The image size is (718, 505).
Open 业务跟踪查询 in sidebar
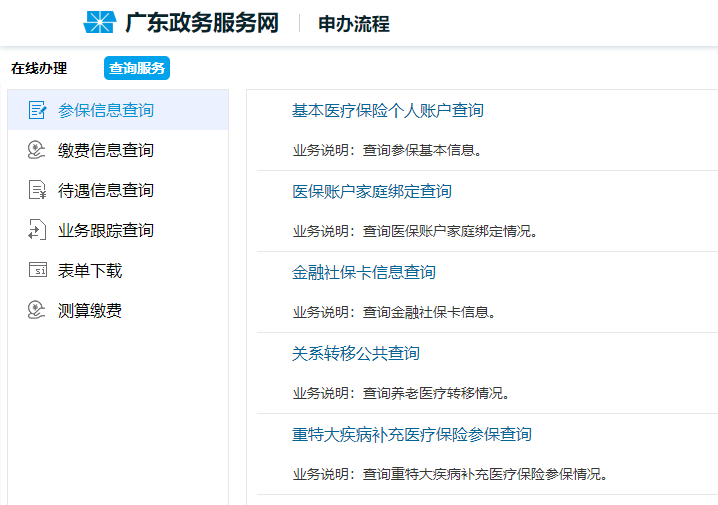tap(118, 230)
